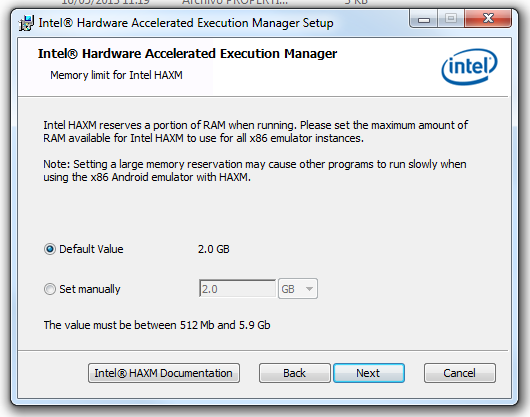Click the greyed-out maximize window button
530x417 pixels.
pyautogui.click(x=451, y=19)
